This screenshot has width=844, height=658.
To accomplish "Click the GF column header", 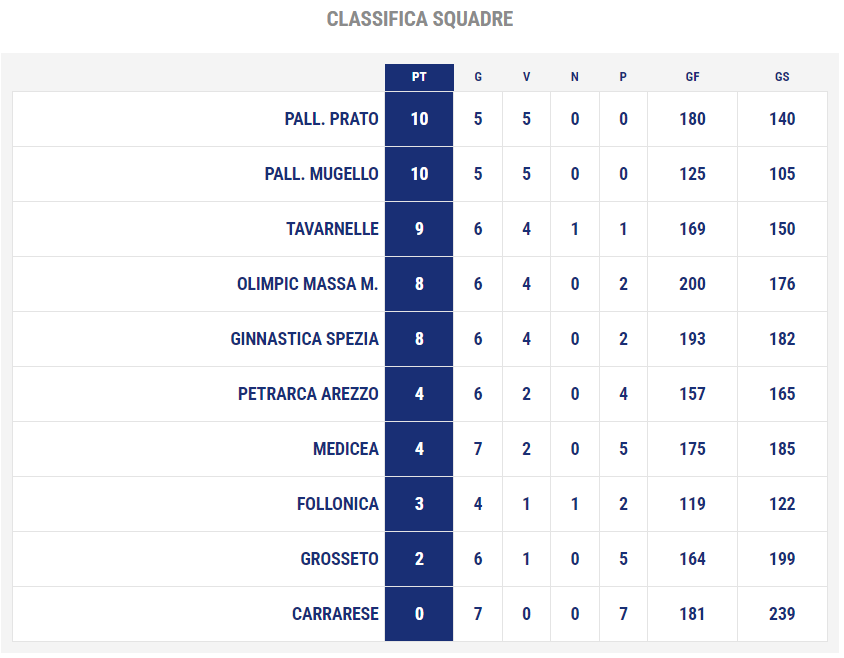I will click(692, 77).
